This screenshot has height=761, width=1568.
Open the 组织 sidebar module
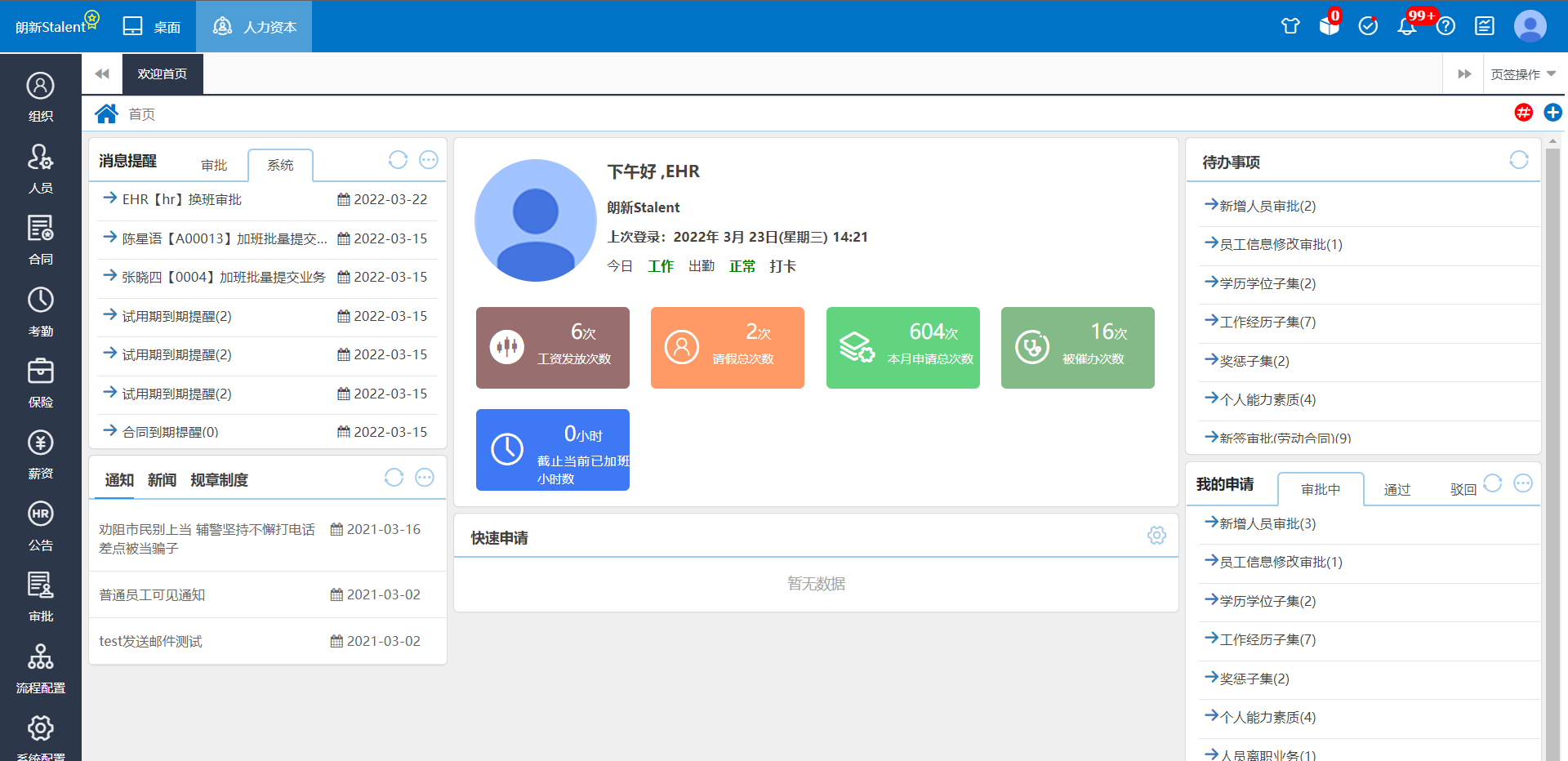(41, 97)
